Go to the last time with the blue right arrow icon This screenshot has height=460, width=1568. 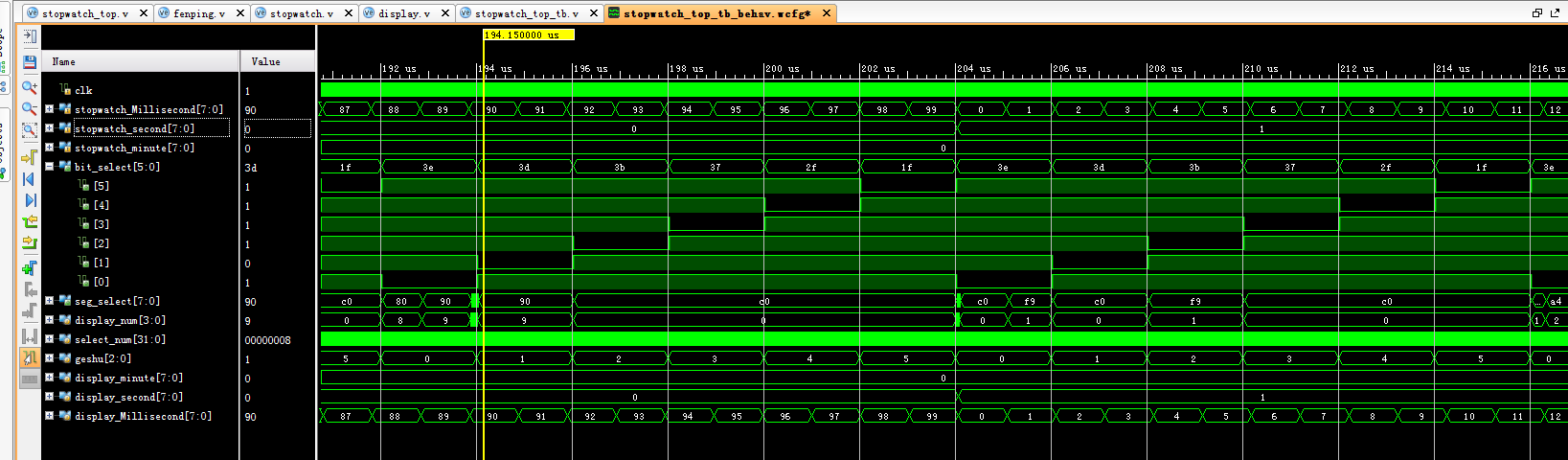pyautogui.click(x=30, y=199)
